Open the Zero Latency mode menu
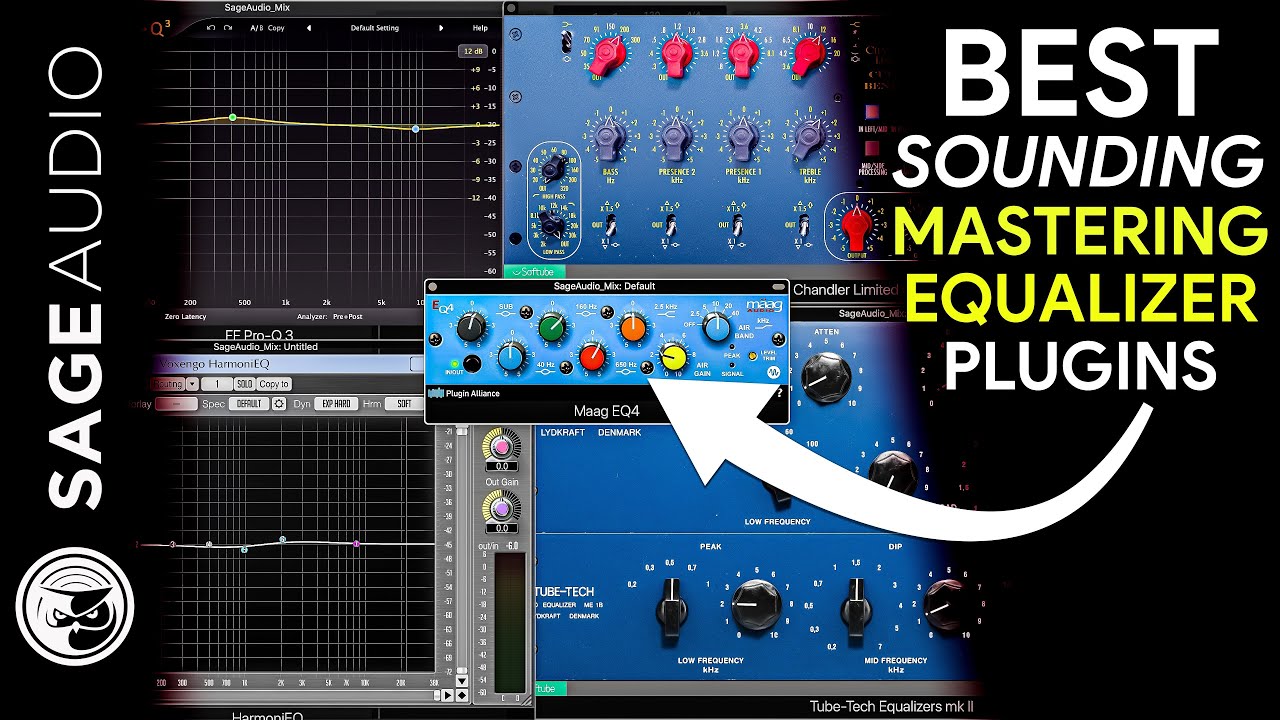This screenshot has height=720, width=1280. (x=183, y=316)
